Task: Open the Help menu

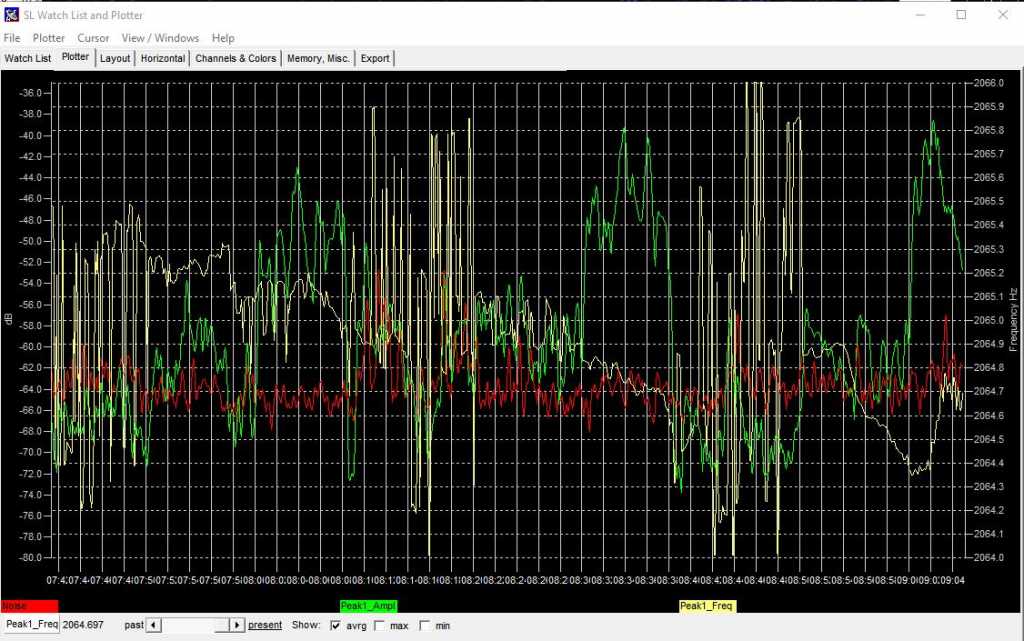Action: point(223,38)
